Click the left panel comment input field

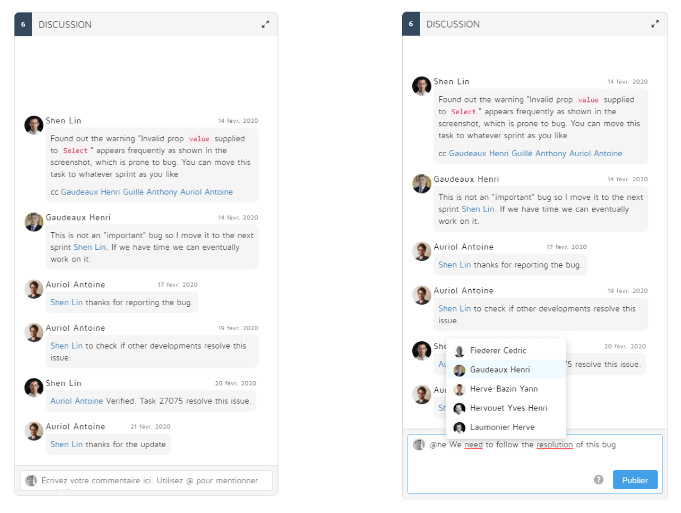click(x=154, y=481)
